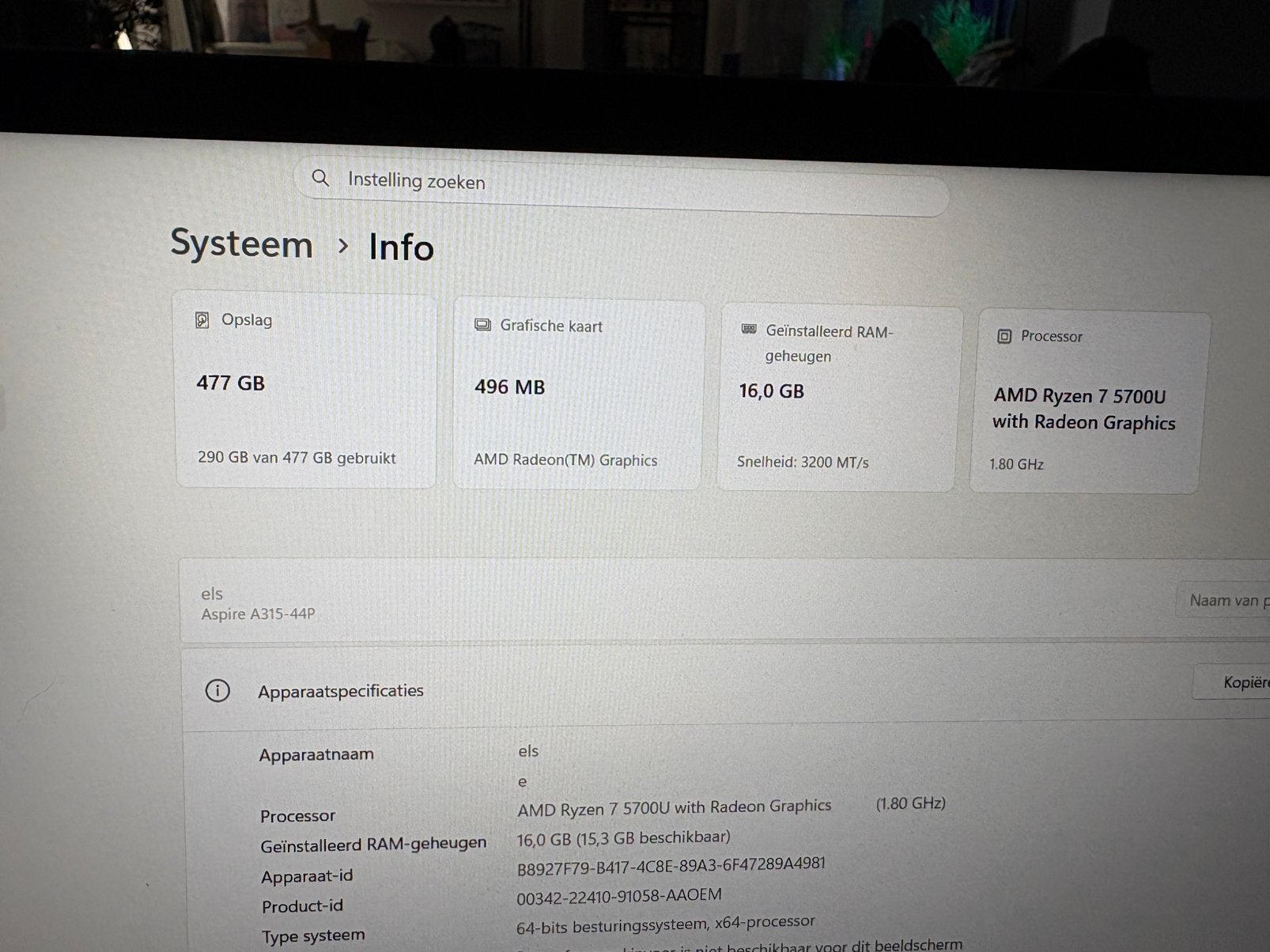Click the Geïnstalleerd RAM-geheugen row label
Screen dimensions: 1270x952
click(373, 844)
